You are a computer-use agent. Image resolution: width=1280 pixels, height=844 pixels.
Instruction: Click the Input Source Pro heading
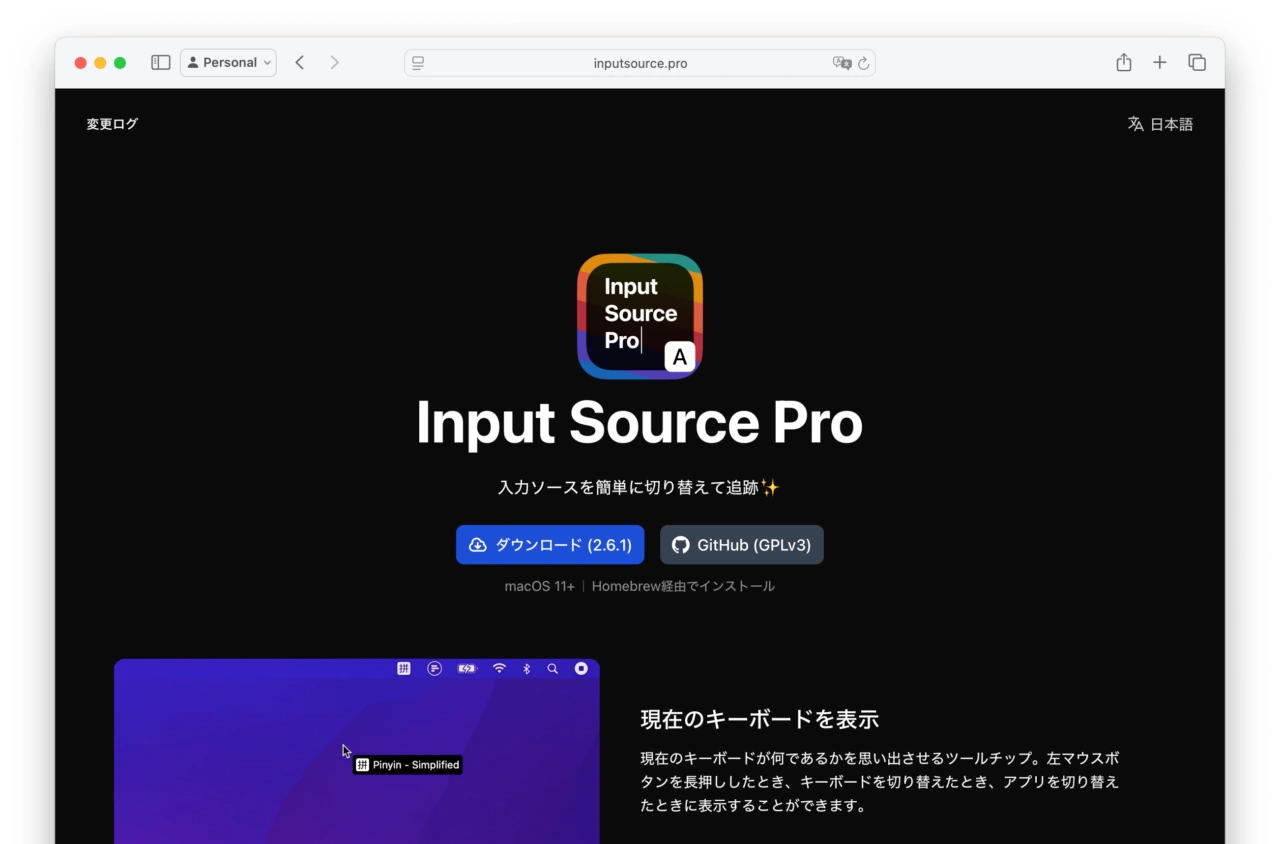click(639, 423)
